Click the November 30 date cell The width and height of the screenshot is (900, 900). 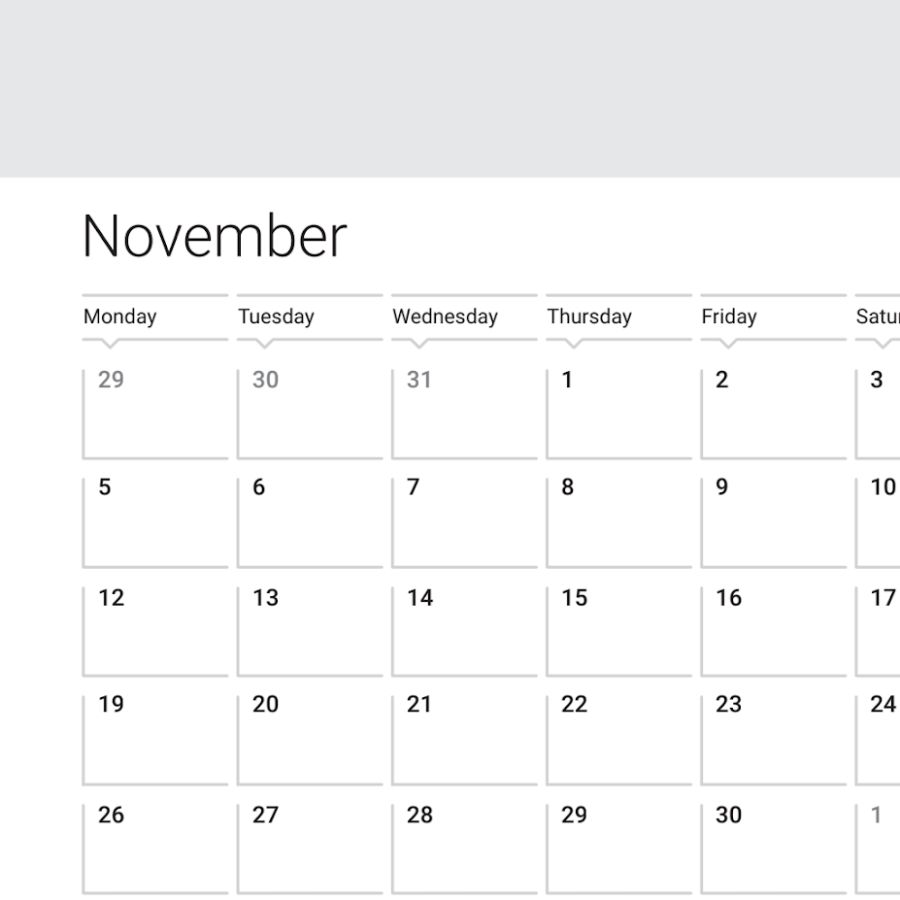click(x=773, y=848)
